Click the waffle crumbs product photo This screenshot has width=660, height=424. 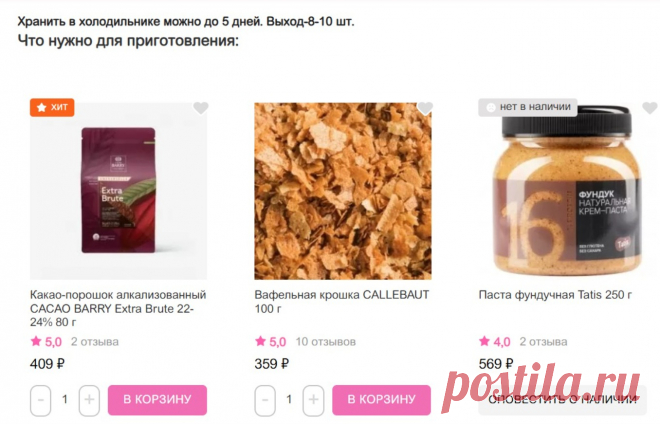pyautogui.click(x=343, y=191)
